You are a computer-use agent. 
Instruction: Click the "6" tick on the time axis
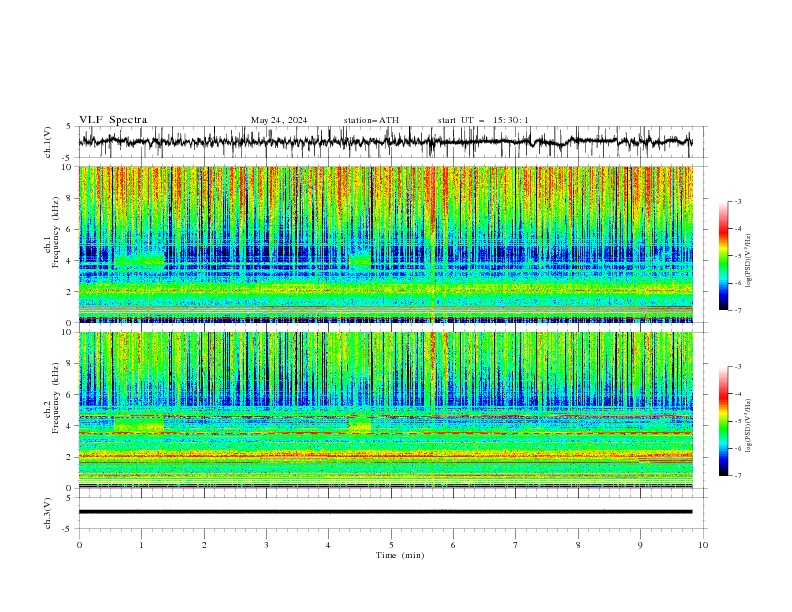pos(453,545)
